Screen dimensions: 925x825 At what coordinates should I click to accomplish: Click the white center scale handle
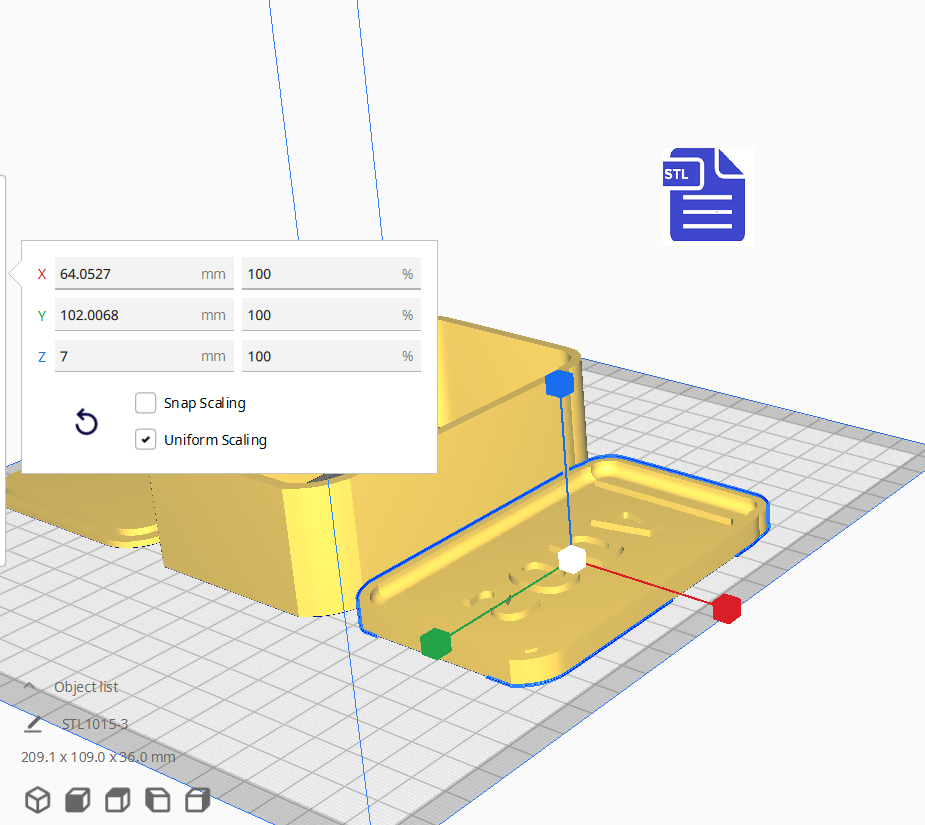[572, 560]
